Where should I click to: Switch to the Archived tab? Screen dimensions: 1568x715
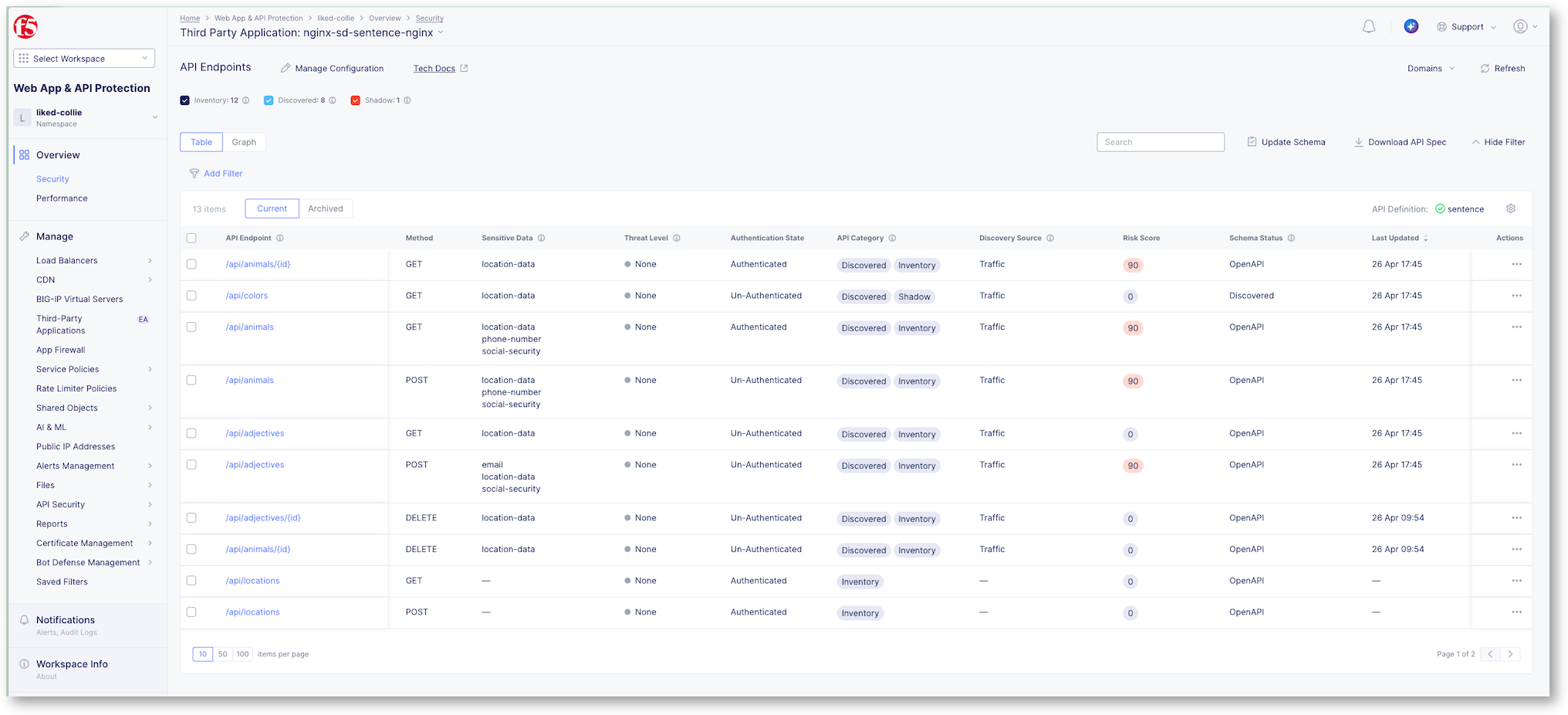point(326,208)
